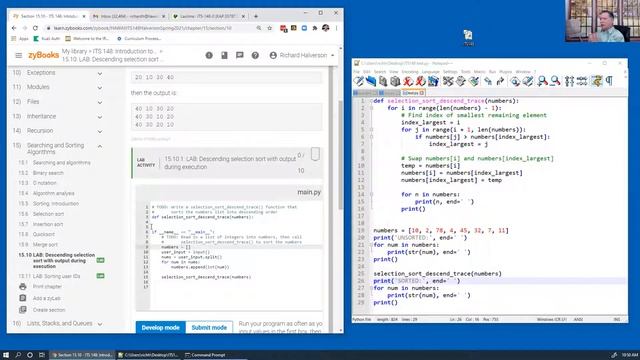
Task: Click the Close document icon in Notepad++
Action: tap(408, 81)
